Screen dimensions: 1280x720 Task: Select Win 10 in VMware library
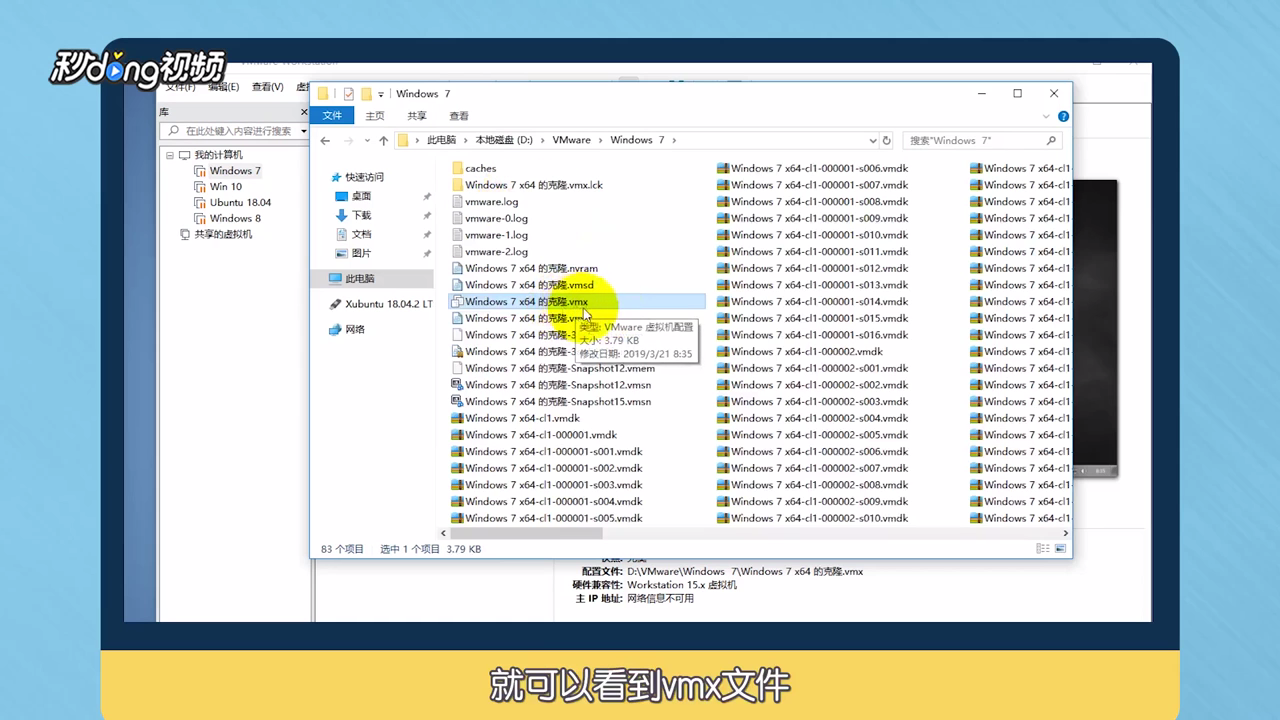point(226,187)
